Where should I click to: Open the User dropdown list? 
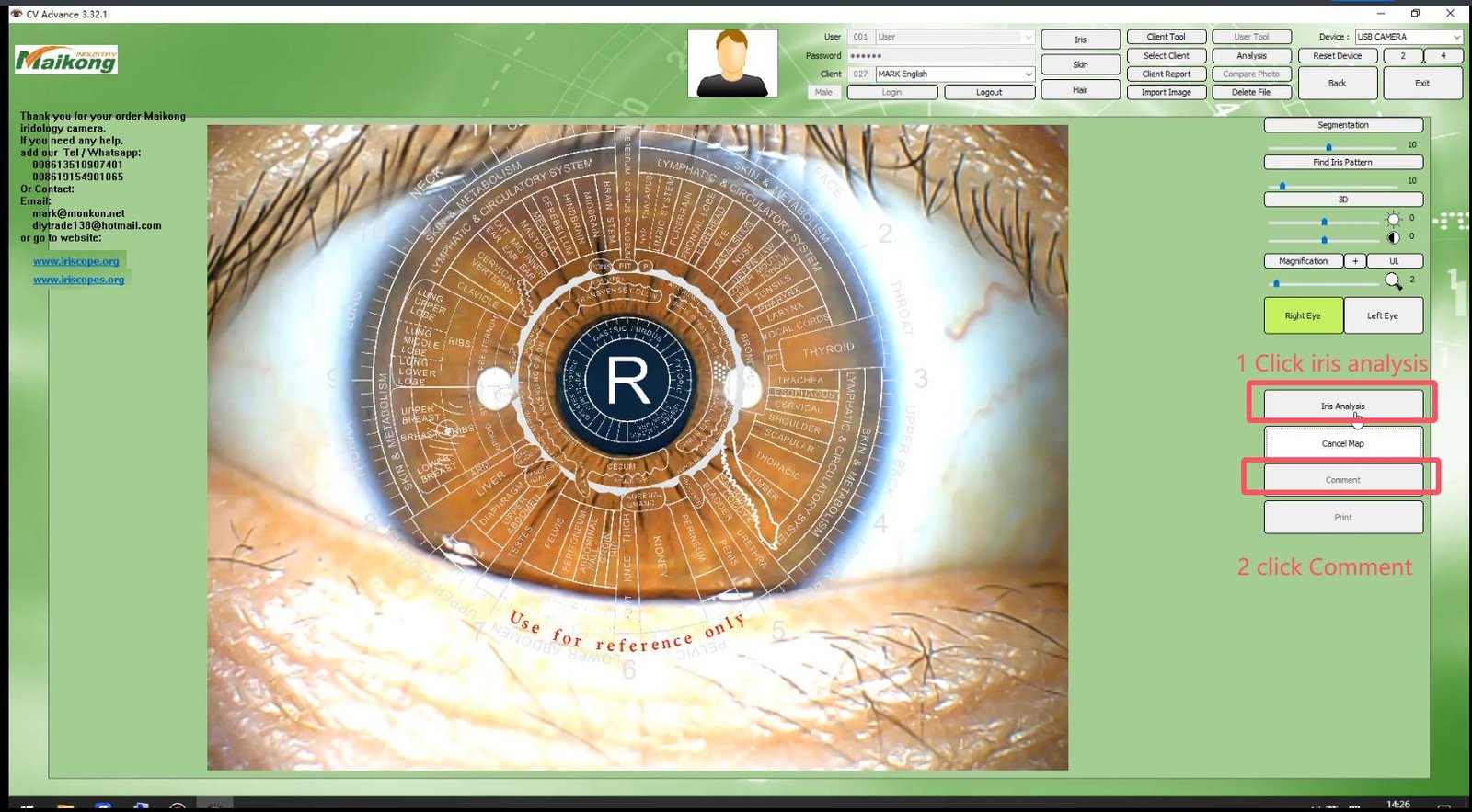(1028, 37)
